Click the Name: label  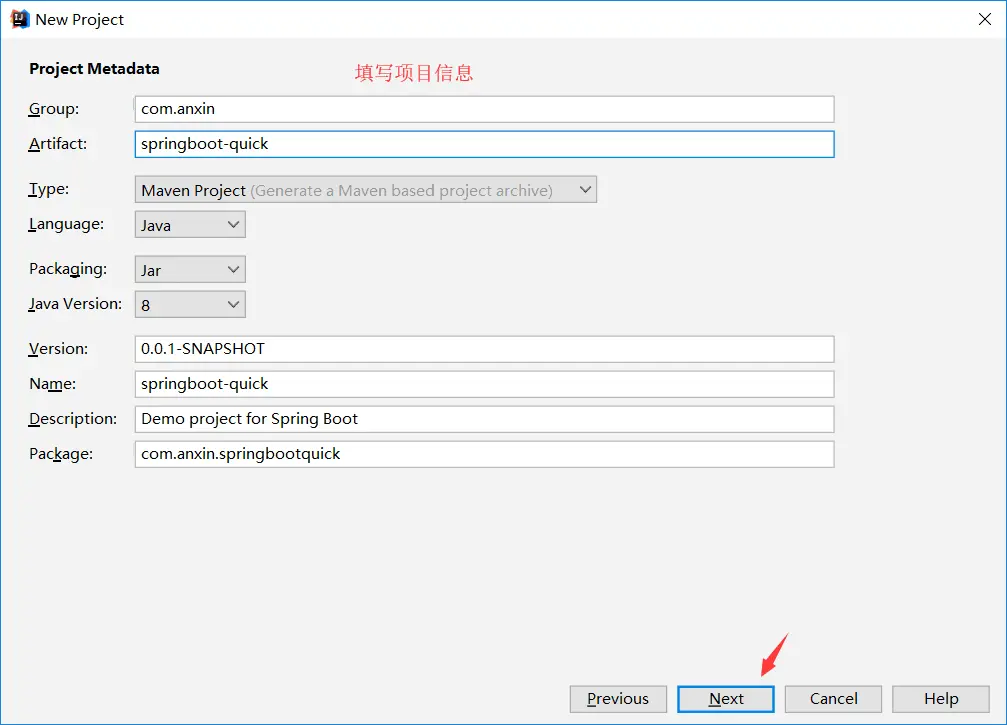tap(53, 384)
